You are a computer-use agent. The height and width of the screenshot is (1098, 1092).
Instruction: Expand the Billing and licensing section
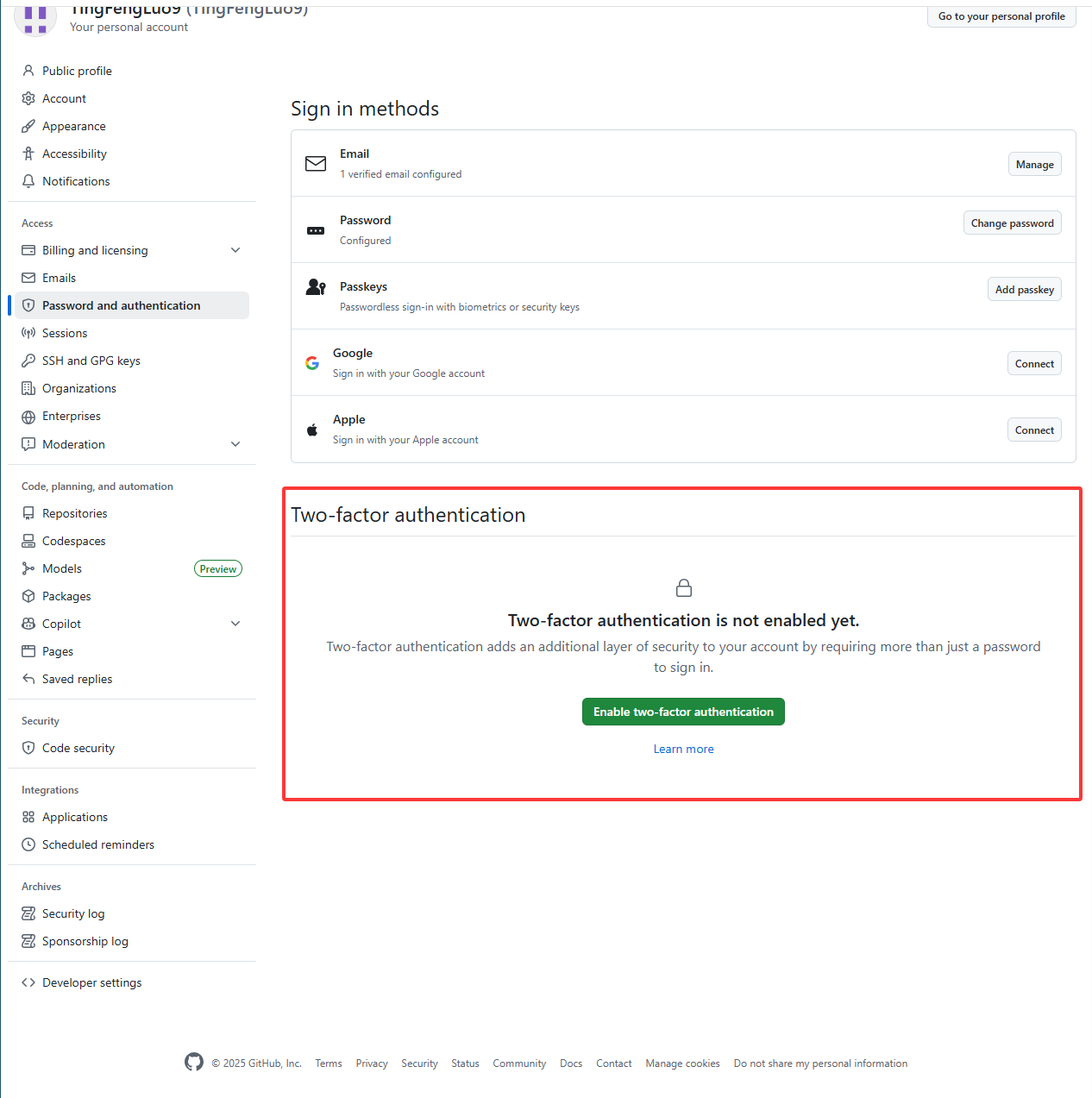click(235, 250)
